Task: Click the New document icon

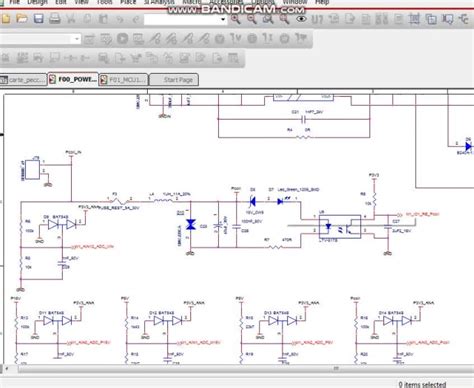Action: click(x=6, y=18)
